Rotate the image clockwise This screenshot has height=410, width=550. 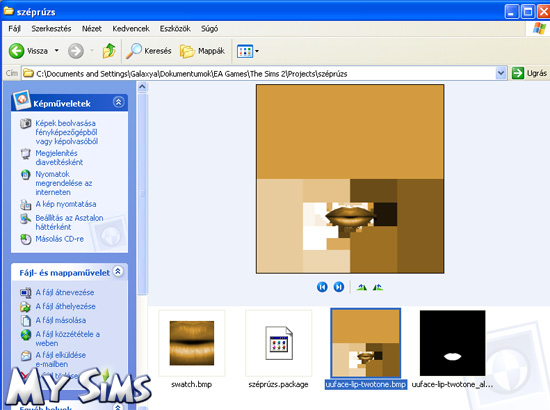pos(362,287)
